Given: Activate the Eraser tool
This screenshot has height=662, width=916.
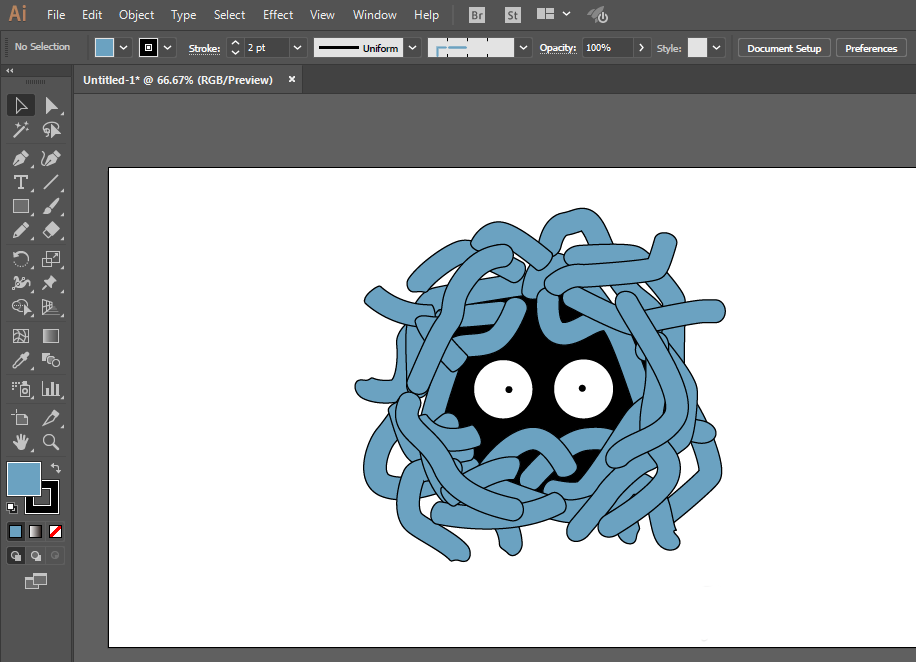Looking at the screenshot, I should pos(51,230).
